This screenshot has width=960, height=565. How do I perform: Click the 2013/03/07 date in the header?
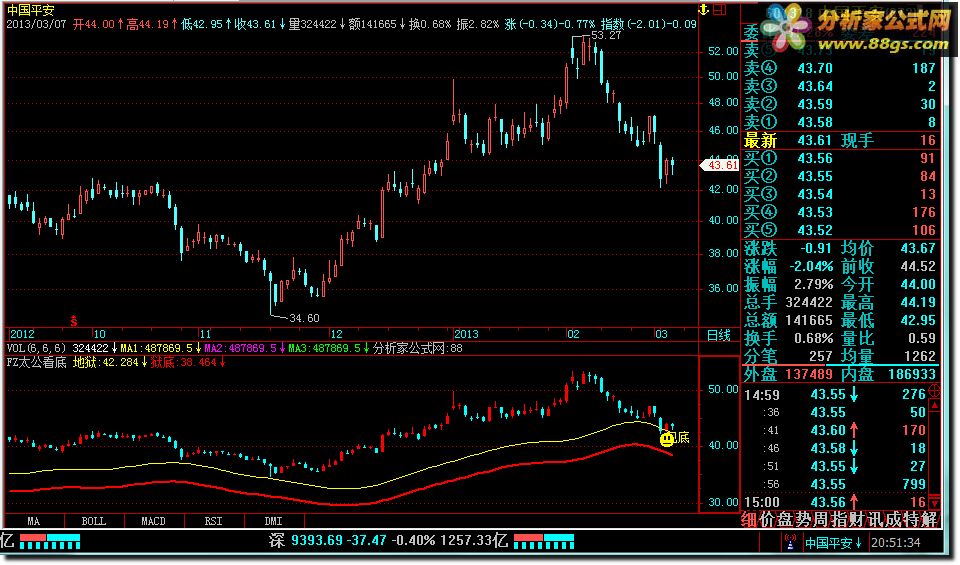pyautogui.click(x=36, y=24)
